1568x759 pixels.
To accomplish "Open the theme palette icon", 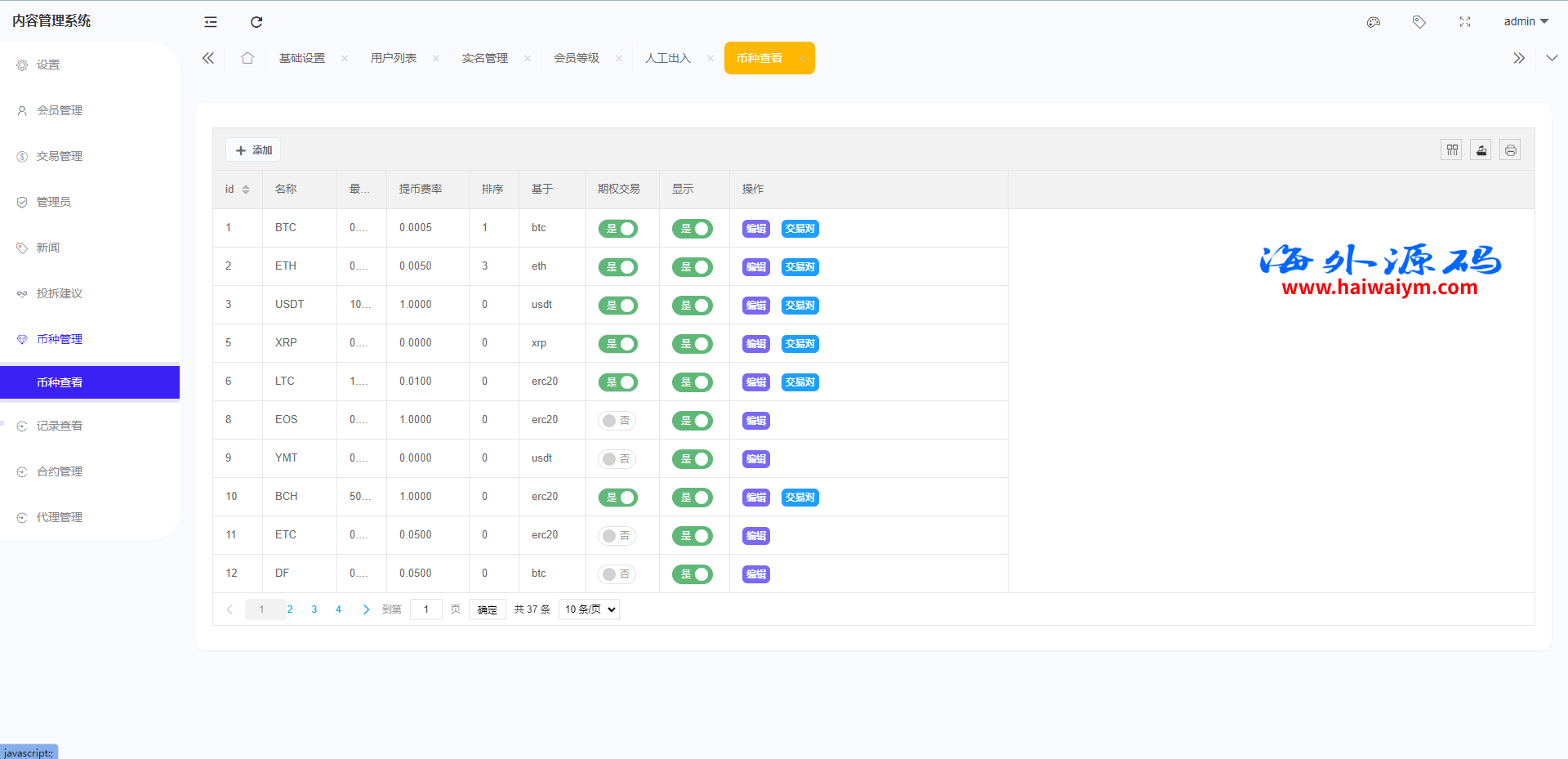I will pos(1374,22).
